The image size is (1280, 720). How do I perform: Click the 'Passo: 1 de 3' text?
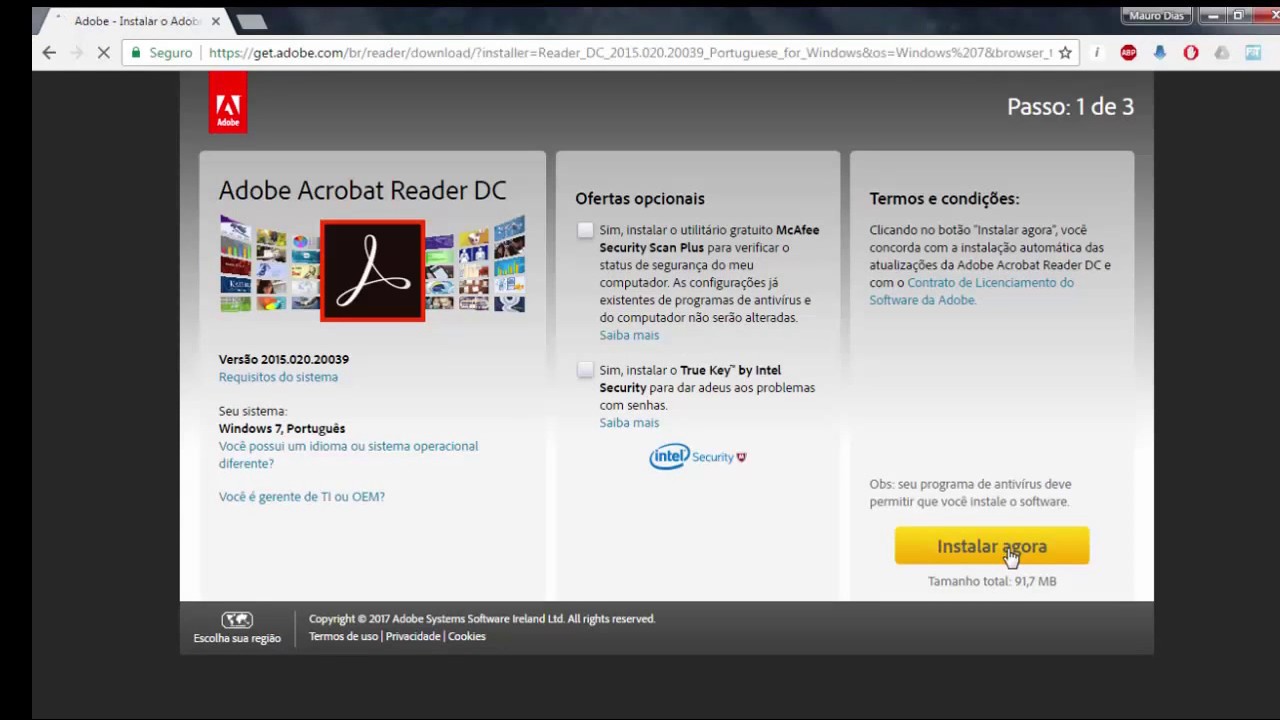(1070, 107)
